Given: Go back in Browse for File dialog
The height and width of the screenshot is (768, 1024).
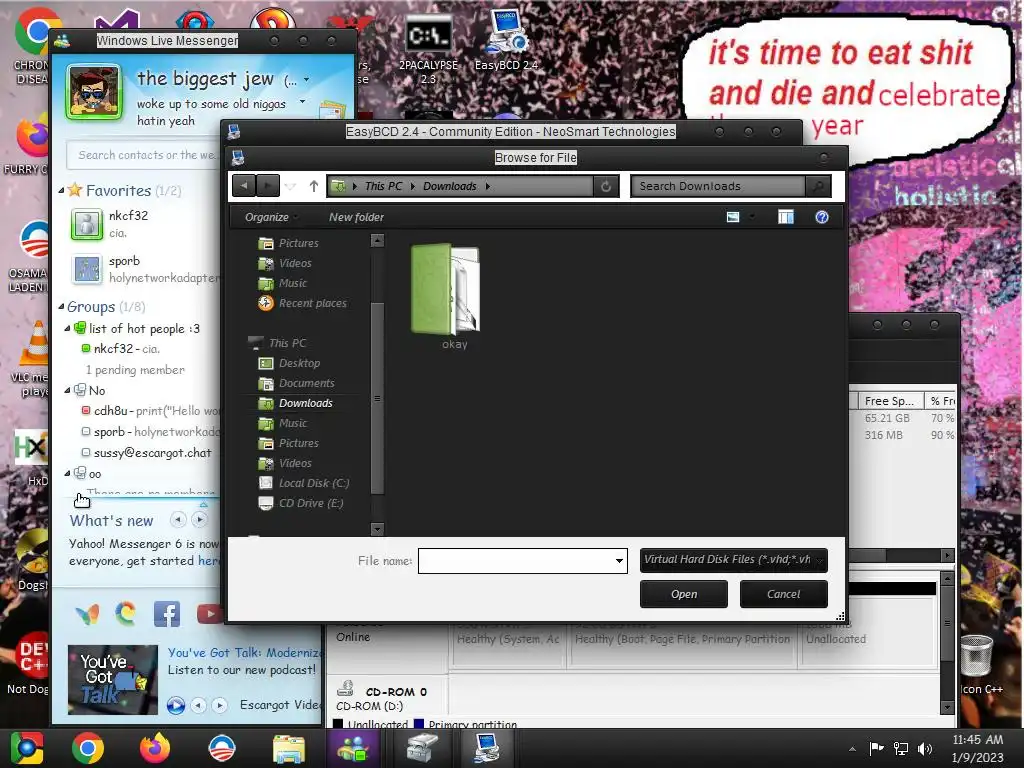Looking at the screenshot, I should pyautogui.click(x=244, y=186).
